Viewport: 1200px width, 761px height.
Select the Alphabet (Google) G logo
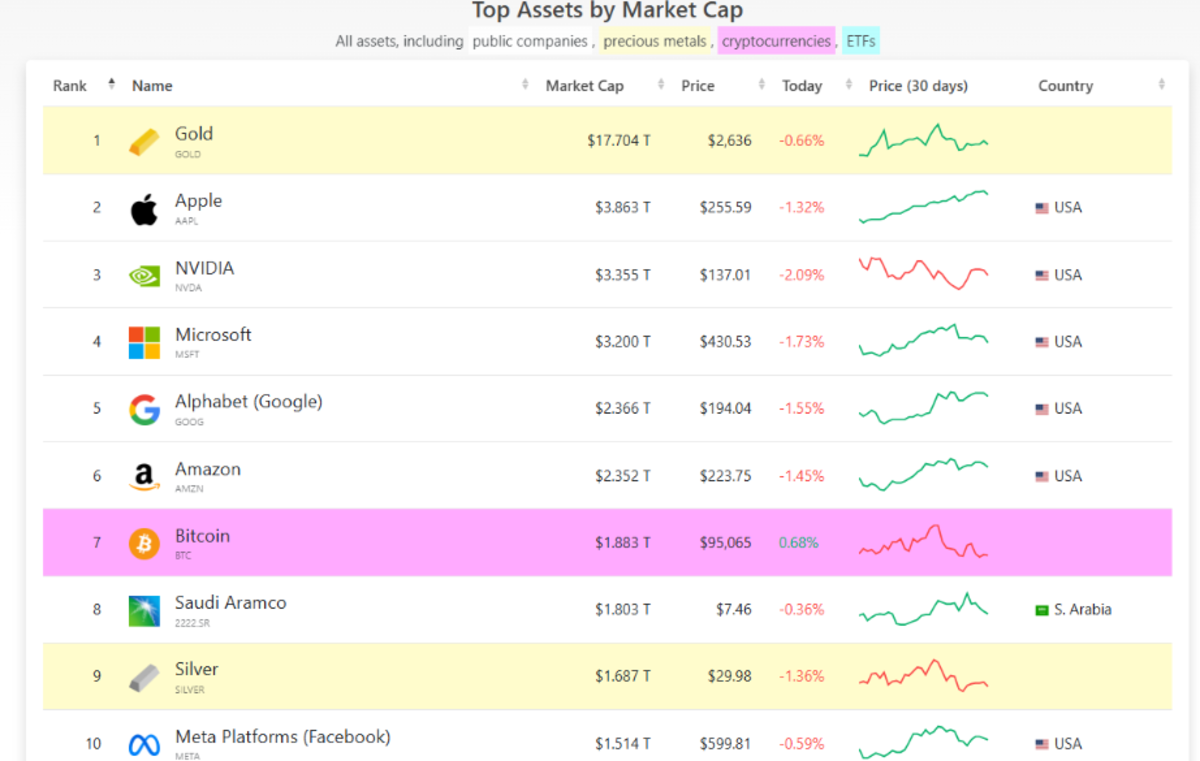(x=143, y=408)
